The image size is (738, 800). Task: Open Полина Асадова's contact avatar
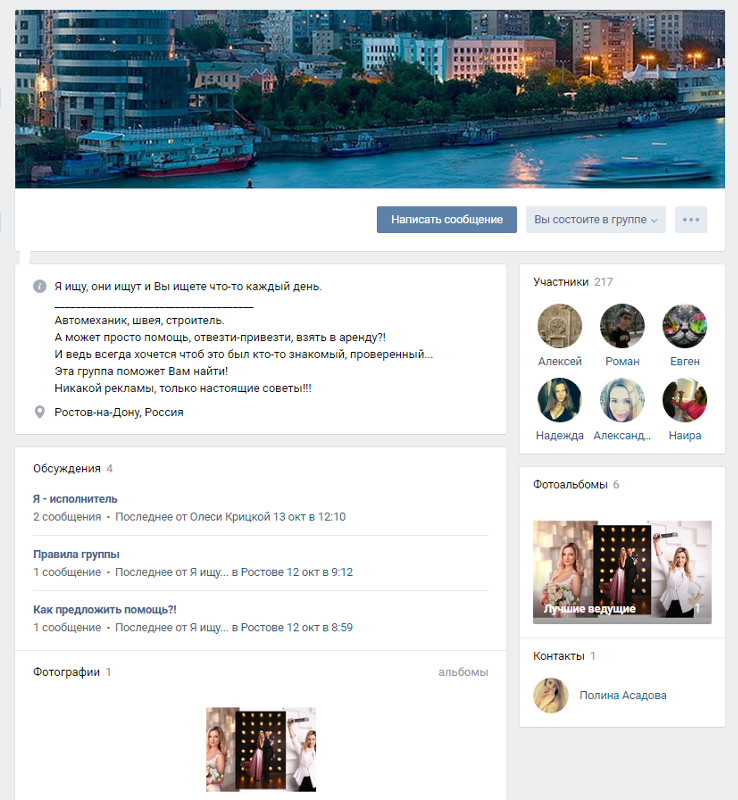click(x=551, y=695)
